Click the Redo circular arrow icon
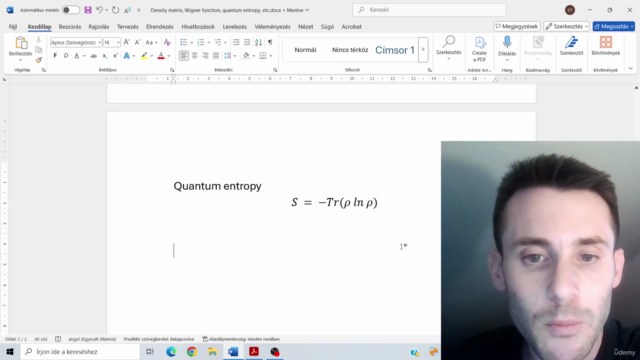 click(x=116, y=10)
